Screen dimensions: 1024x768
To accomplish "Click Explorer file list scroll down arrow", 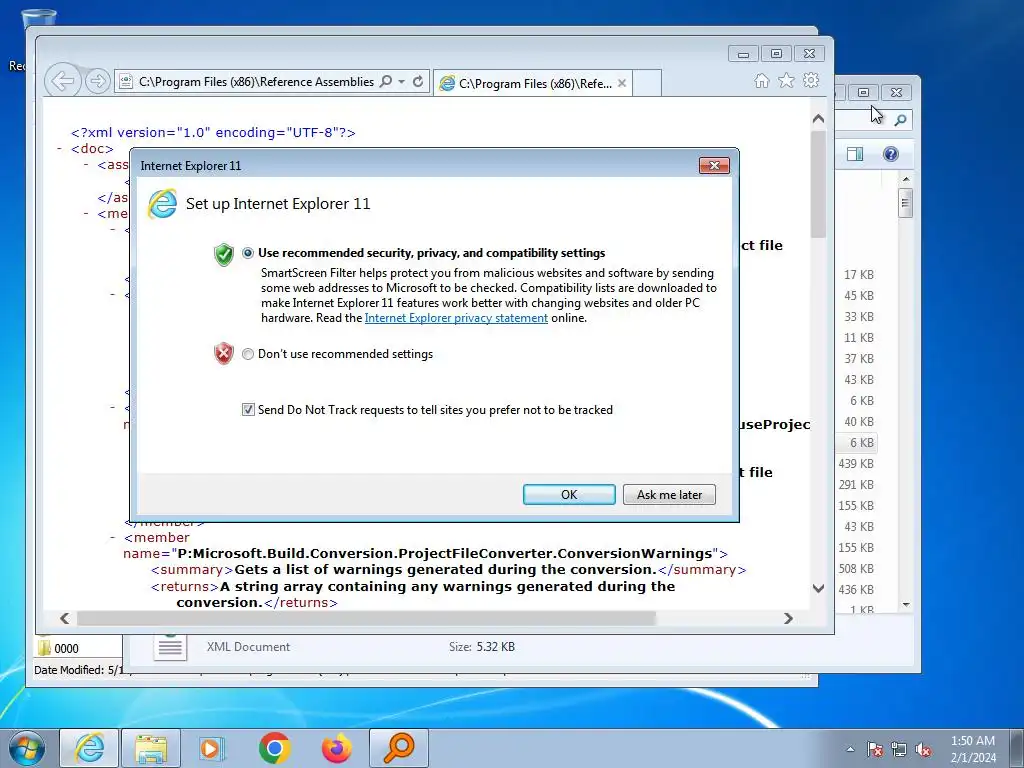I will tap(905, 605).
